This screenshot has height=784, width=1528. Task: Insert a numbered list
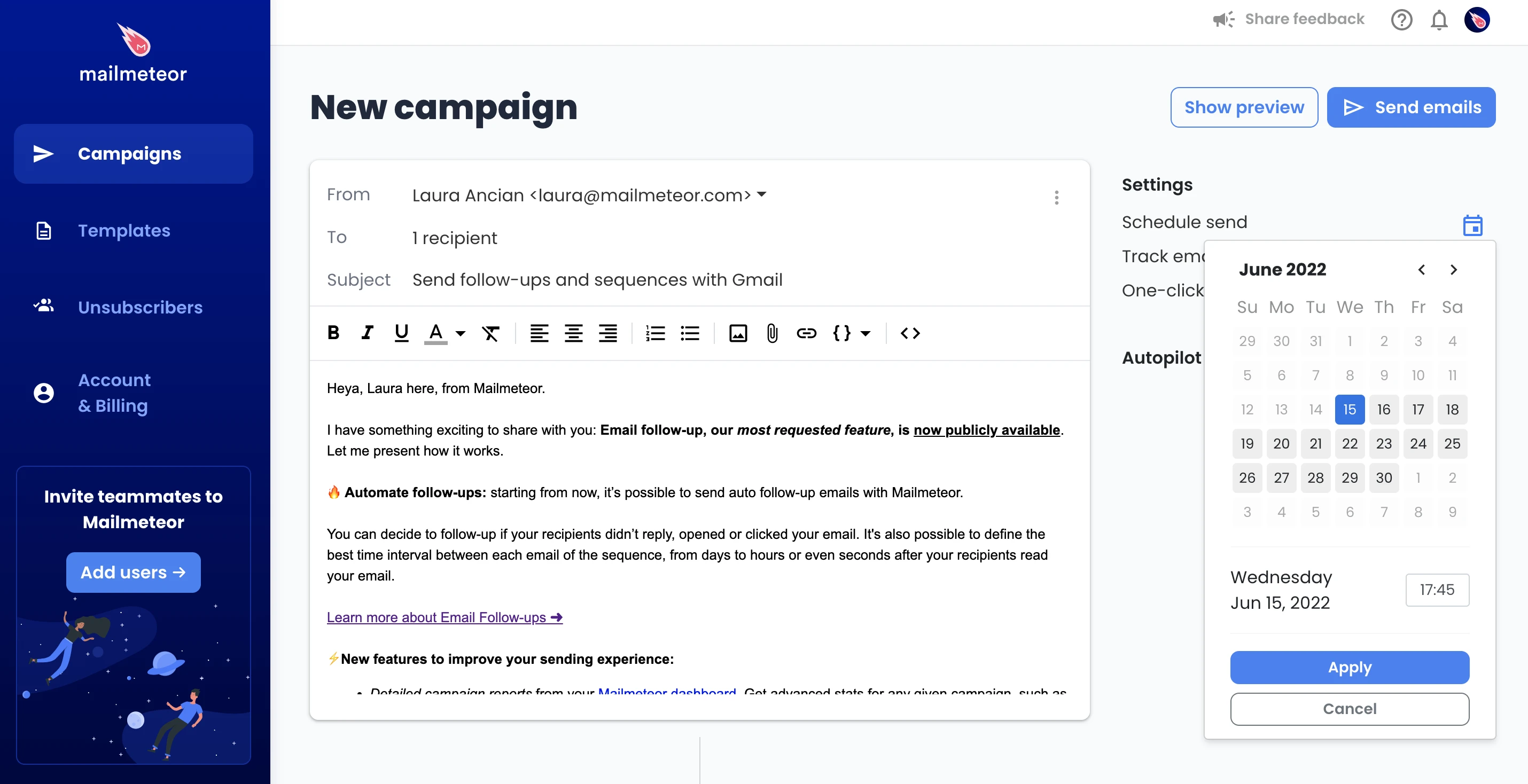656,333
